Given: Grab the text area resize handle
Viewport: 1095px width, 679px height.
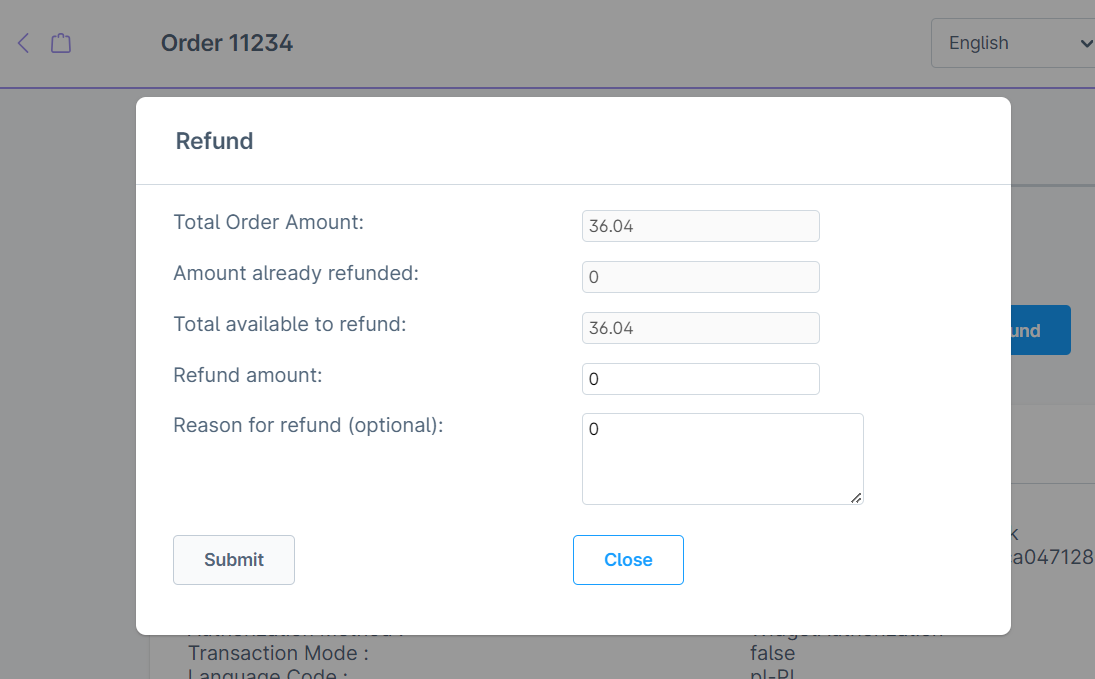Looking at the screenshot, I should 856,497.
